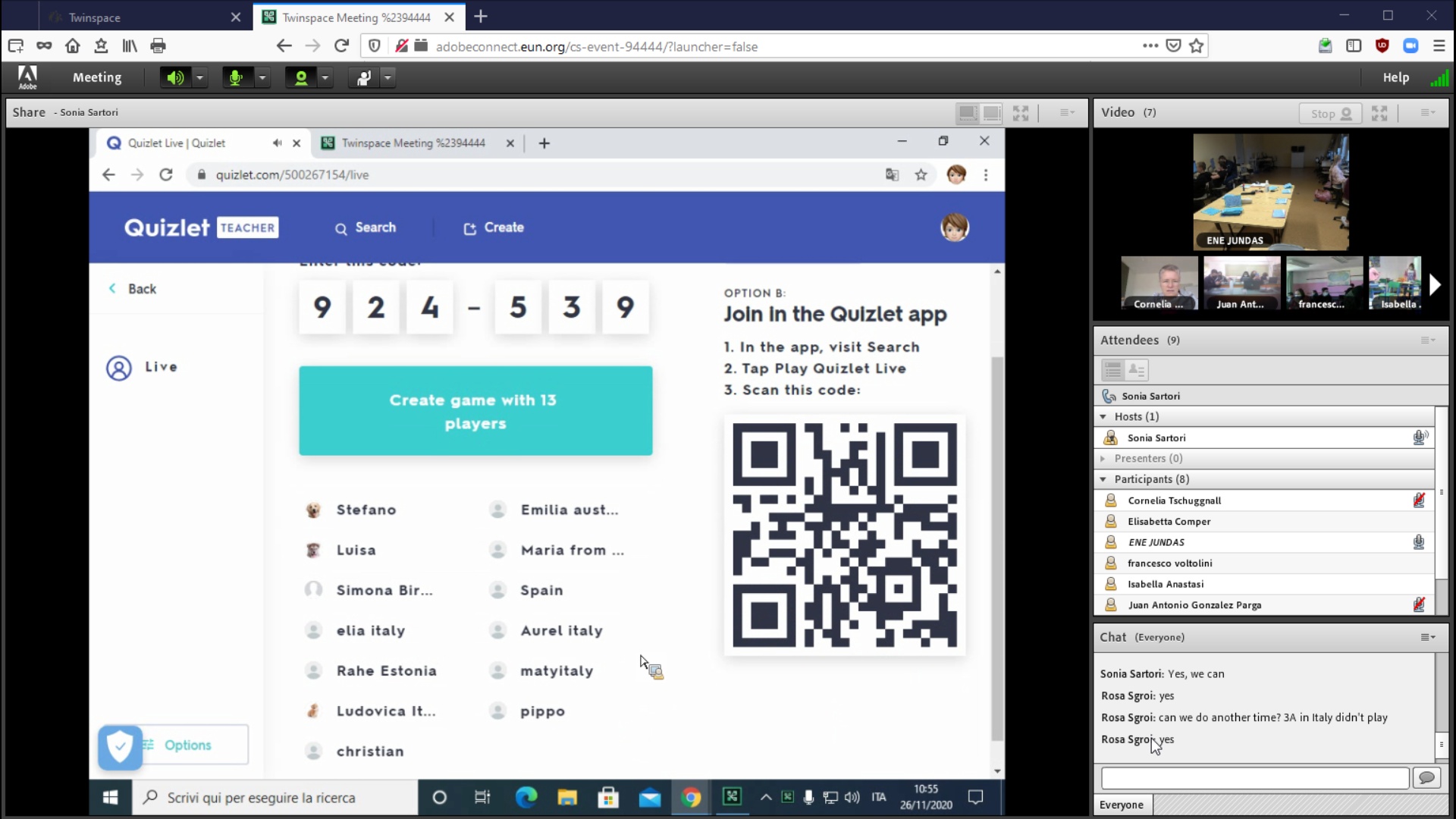Toggle the microphone button in meeting bar

tap(237, 77)
